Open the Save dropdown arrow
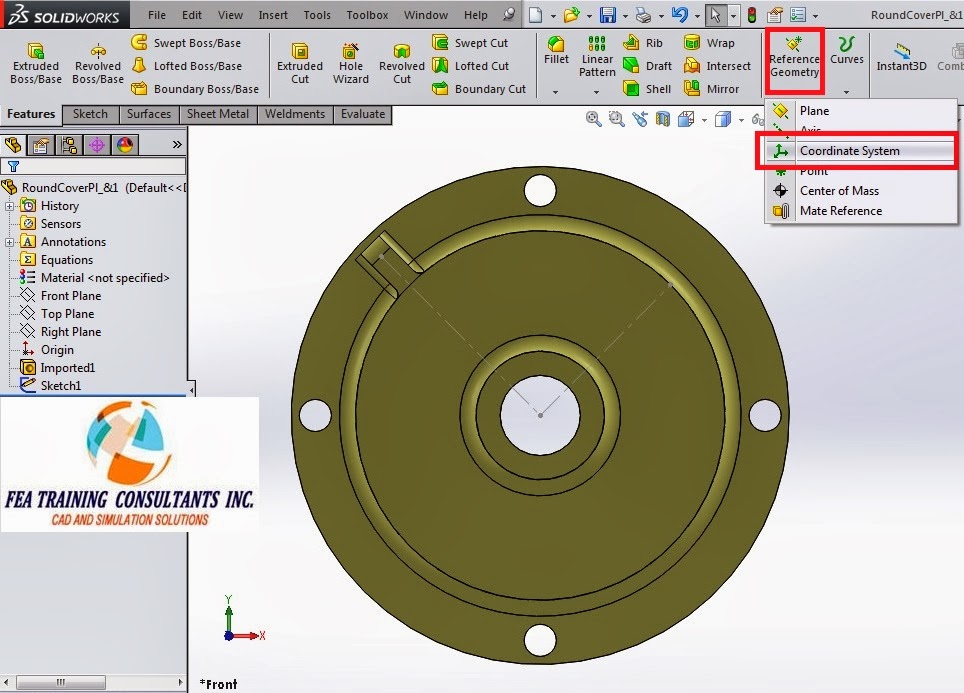 (625, 16)
